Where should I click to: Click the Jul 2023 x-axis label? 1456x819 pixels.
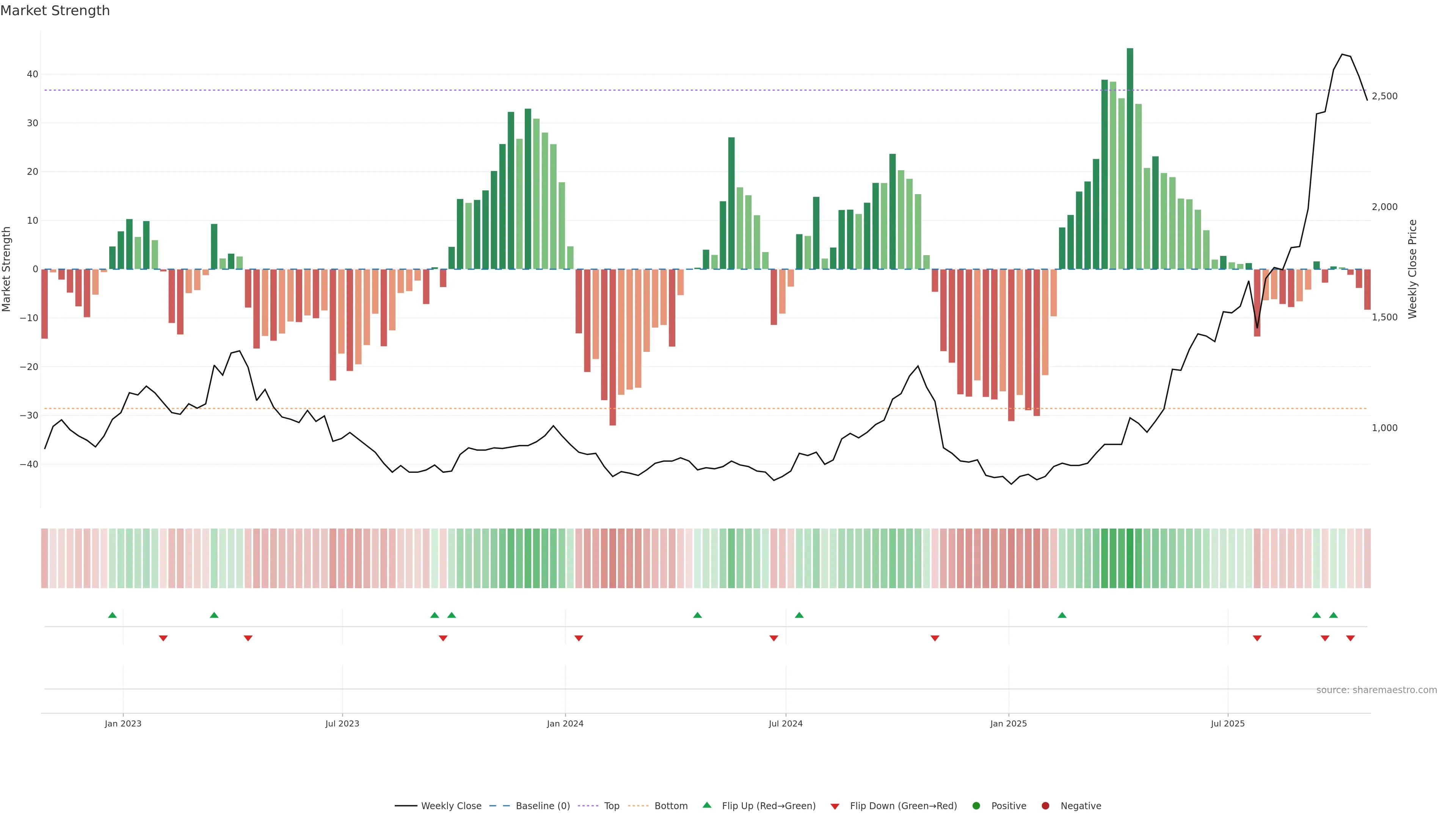pyautogui.click(x=342, y=723)
